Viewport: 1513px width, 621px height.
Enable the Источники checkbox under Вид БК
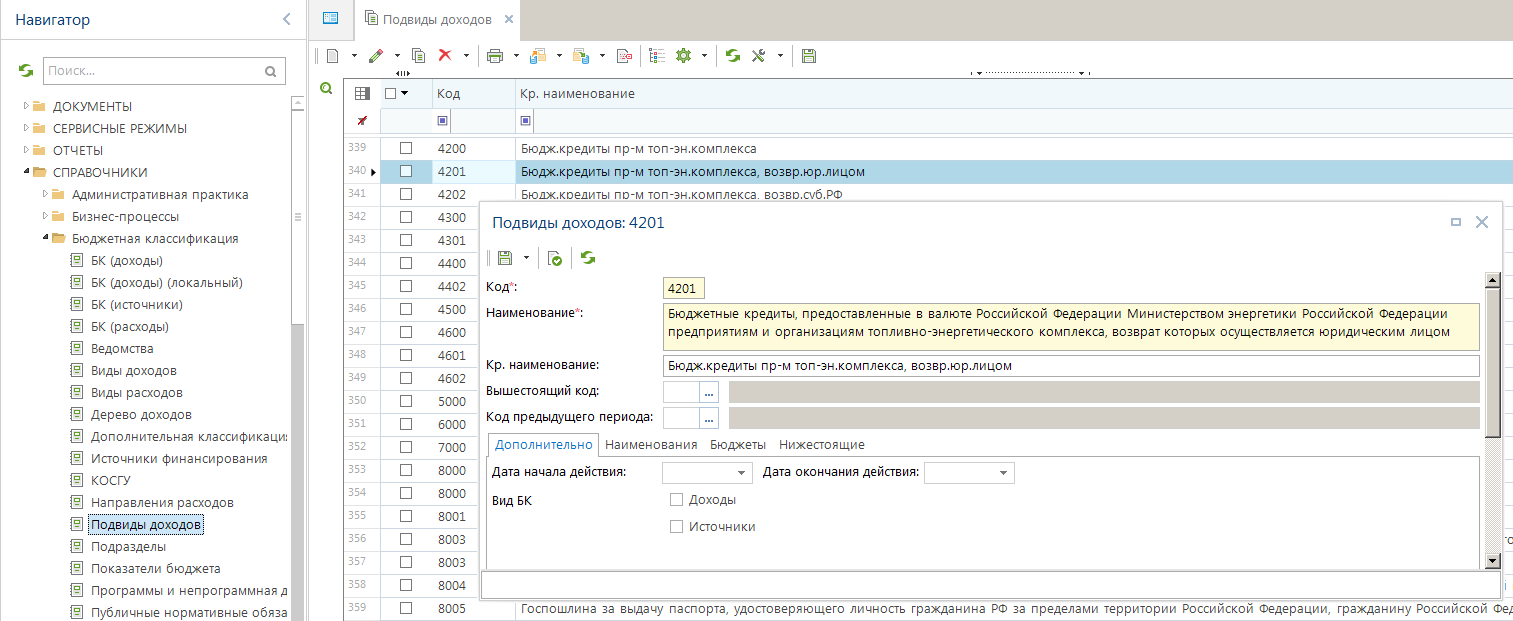(x=676, y=526)
